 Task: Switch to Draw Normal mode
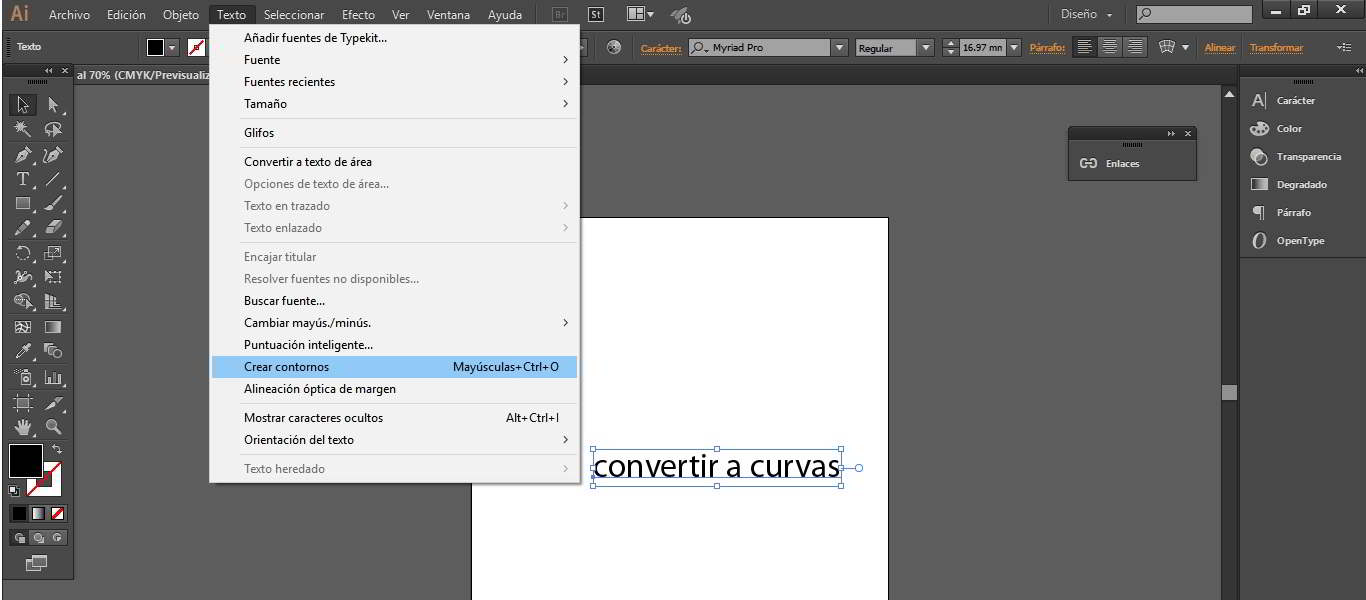pos(19,538)
